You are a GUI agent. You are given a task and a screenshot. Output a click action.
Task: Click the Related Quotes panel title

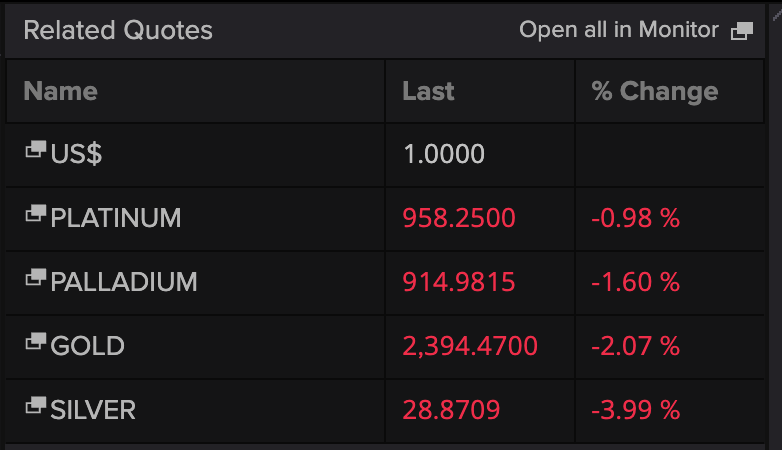(118, 30)
